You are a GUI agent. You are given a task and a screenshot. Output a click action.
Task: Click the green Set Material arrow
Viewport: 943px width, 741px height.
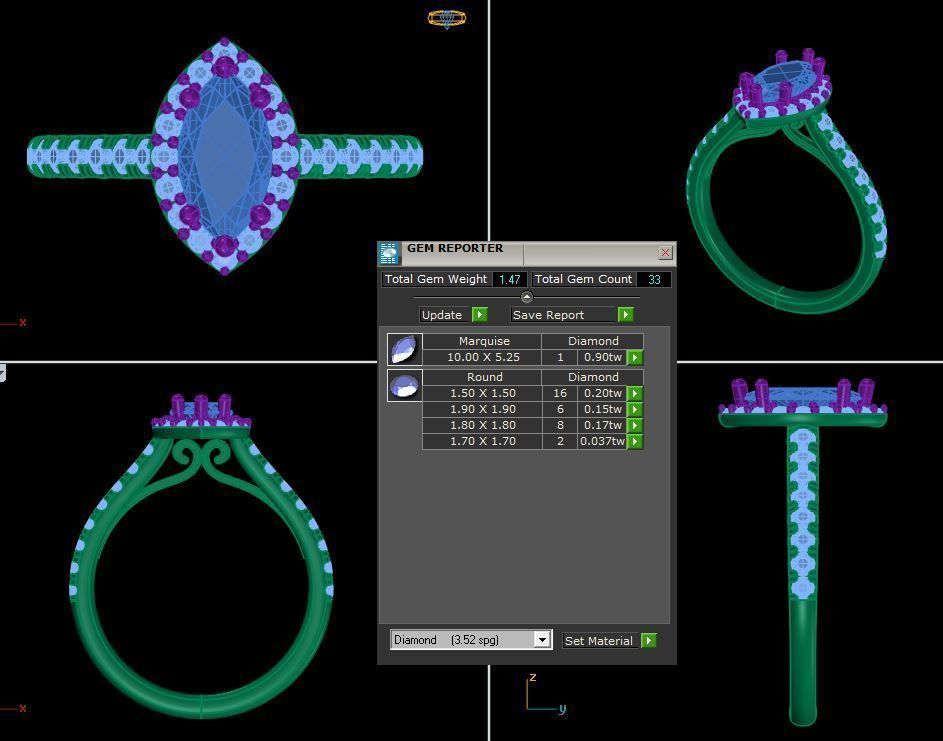pyautogui.click(x=648, y=641)
